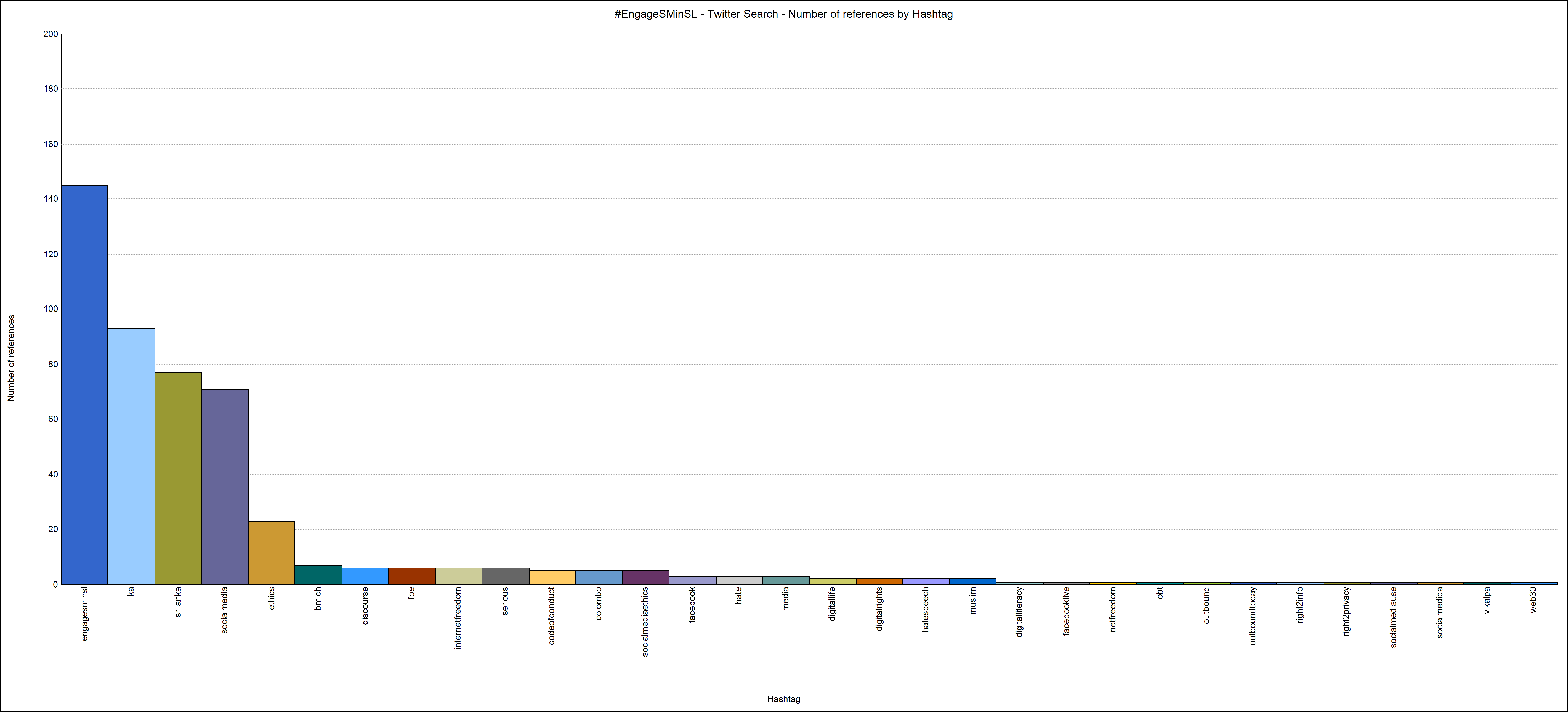
Task: Click the 'bmich' axis label
Action: tap(318, 599)
